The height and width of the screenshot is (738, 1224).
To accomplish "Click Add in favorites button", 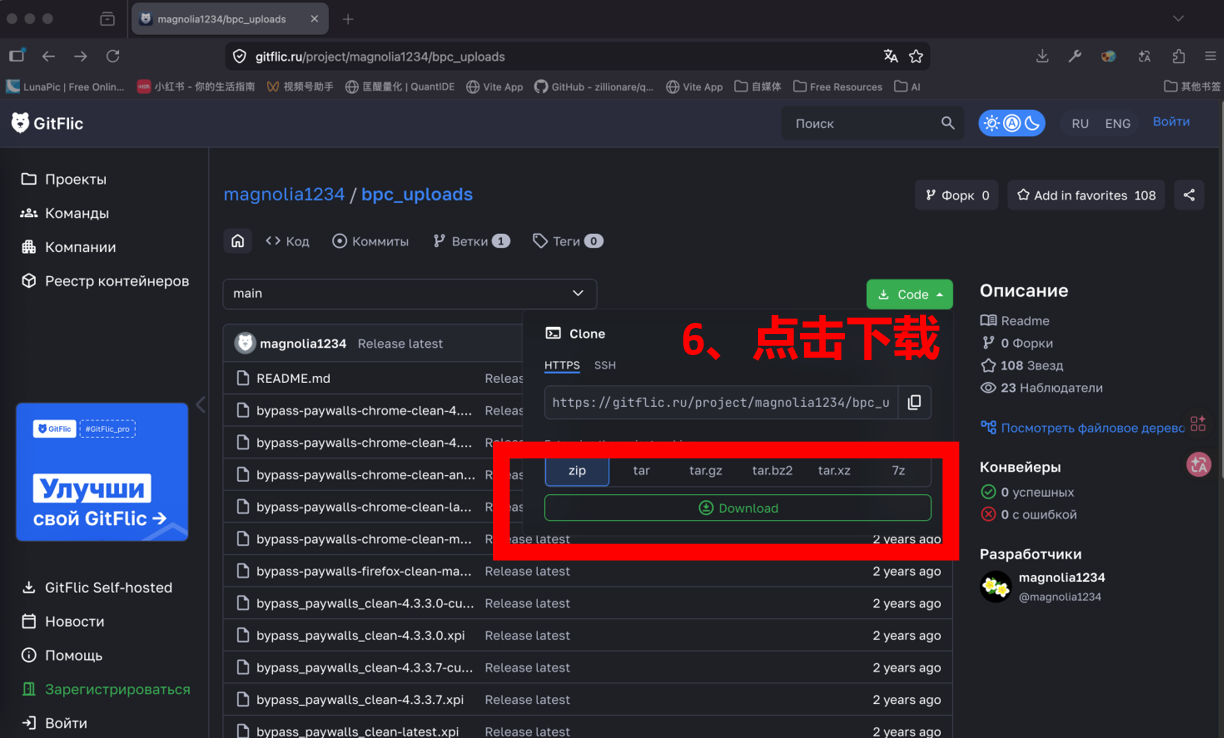I will (1085, 195).
